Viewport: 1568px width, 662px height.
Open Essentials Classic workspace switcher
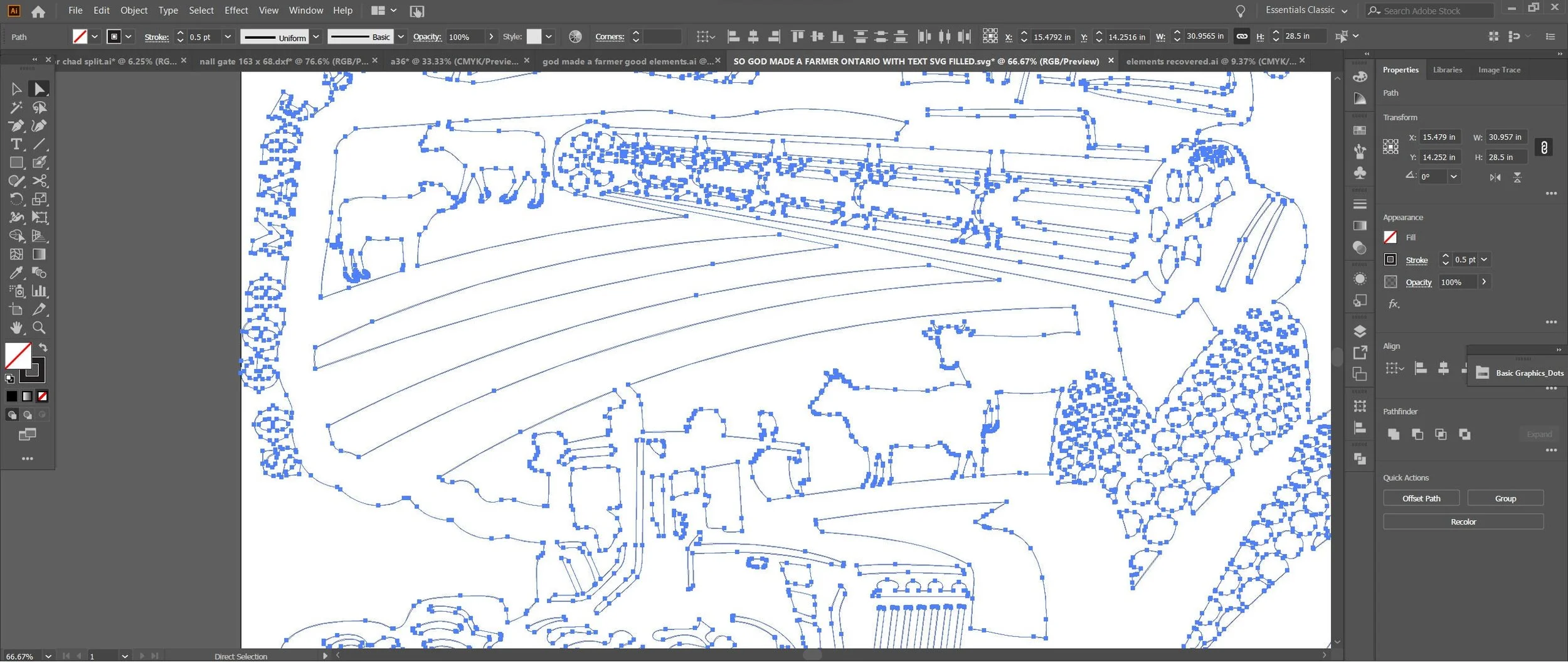1306,11
